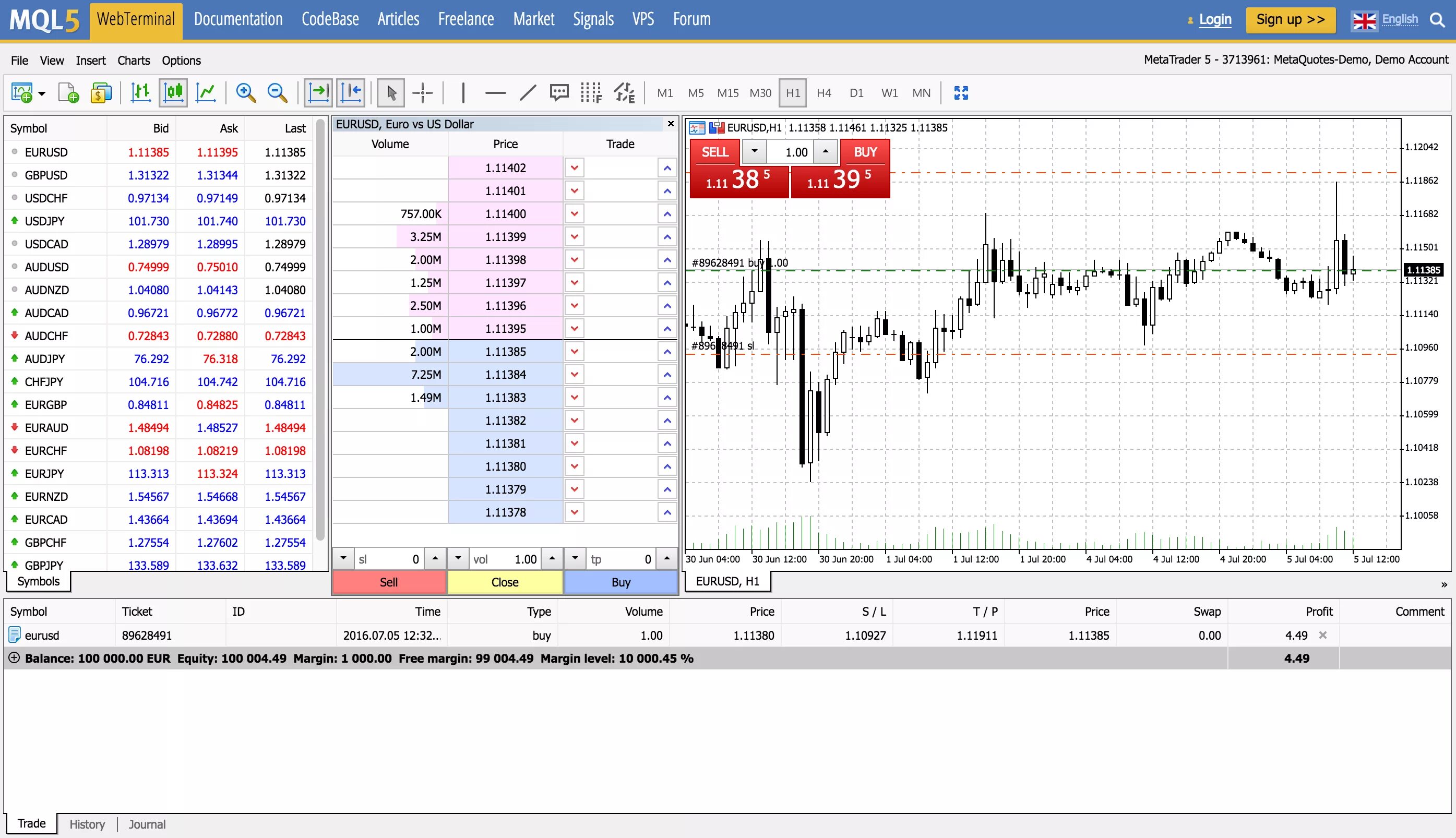Increase tp value with up arrow
Image resolution: width=1456 pixels, height=838 pixels.
[x=666, y=558]
